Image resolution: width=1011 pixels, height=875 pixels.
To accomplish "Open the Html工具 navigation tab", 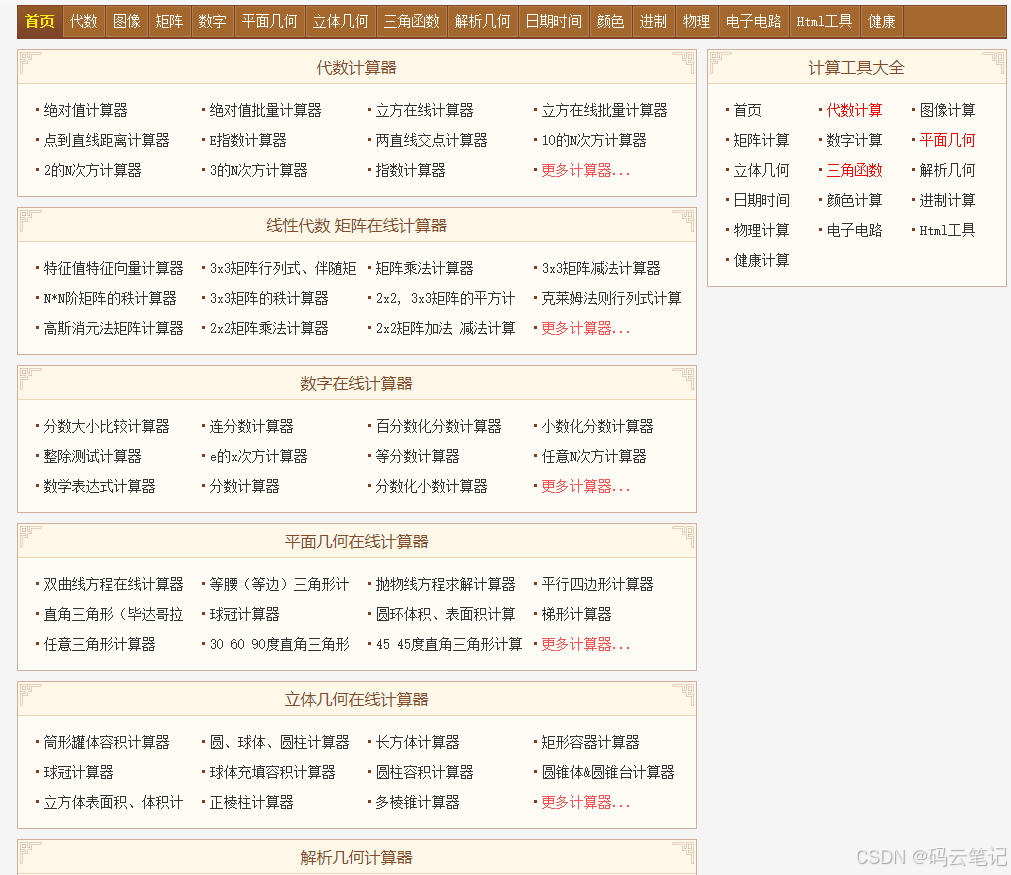I will [x=824, y=21].
